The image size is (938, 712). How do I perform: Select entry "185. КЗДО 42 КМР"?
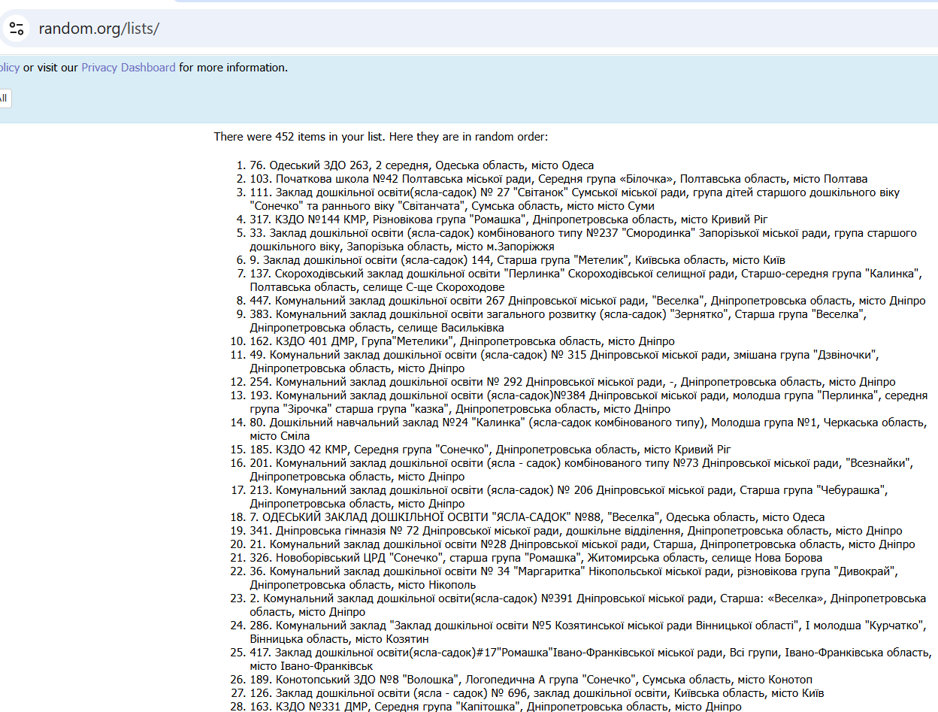[x=490, y=450]
